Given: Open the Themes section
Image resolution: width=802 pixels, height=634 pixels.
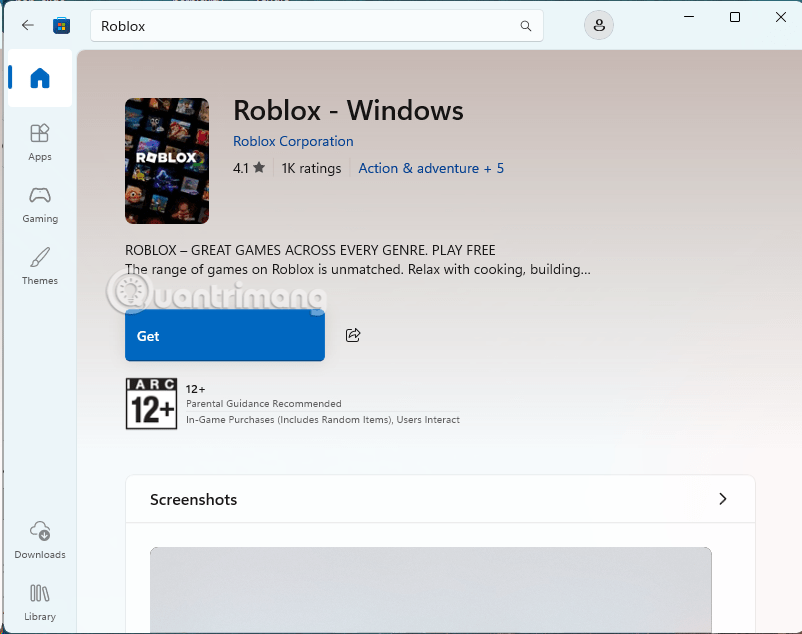Looking at the screenshot, I should [x=40, y=266].
